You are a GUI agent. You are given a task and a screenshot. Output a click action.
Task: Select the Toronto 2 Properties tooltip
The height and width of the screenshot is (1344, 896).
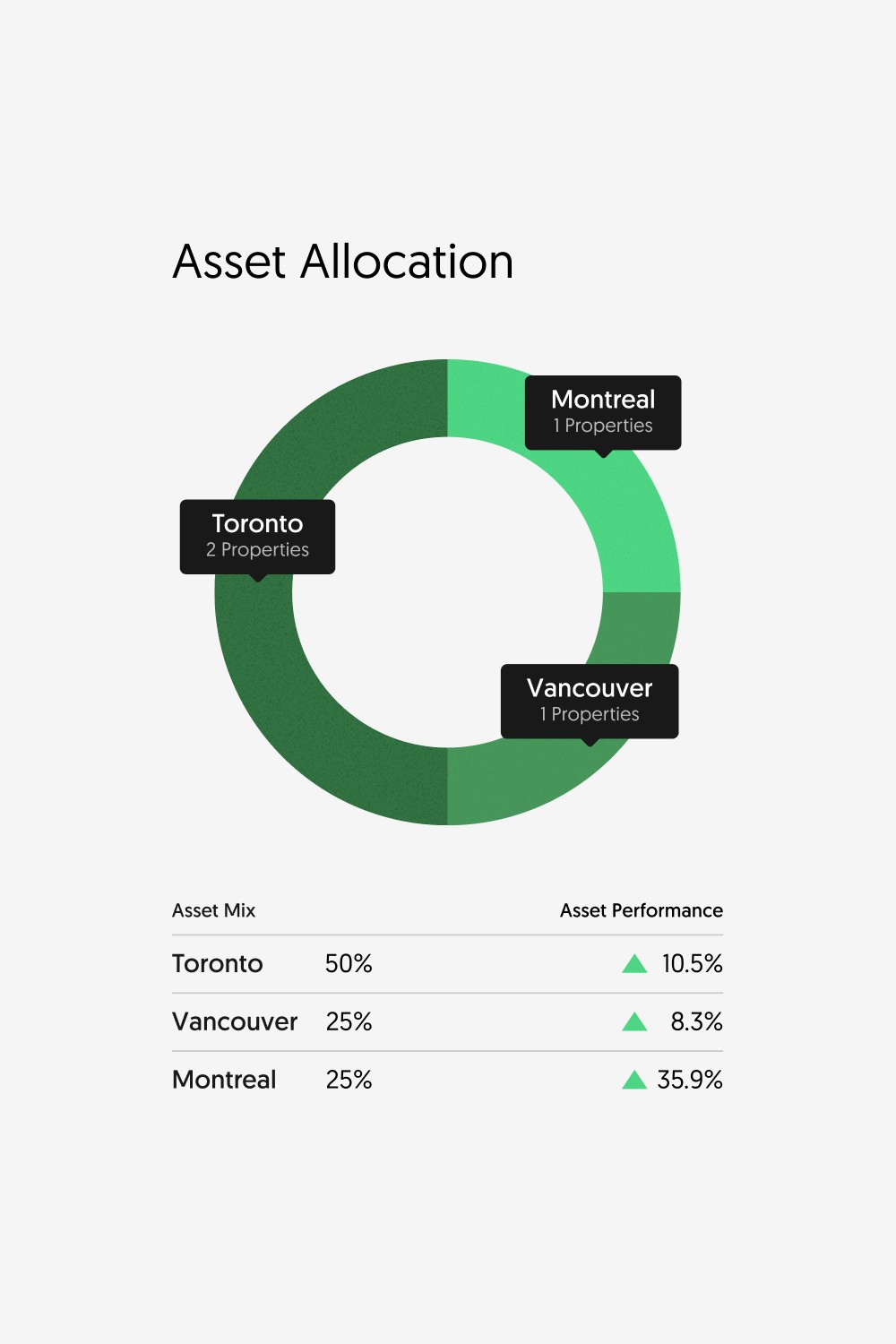coord(257,538)
